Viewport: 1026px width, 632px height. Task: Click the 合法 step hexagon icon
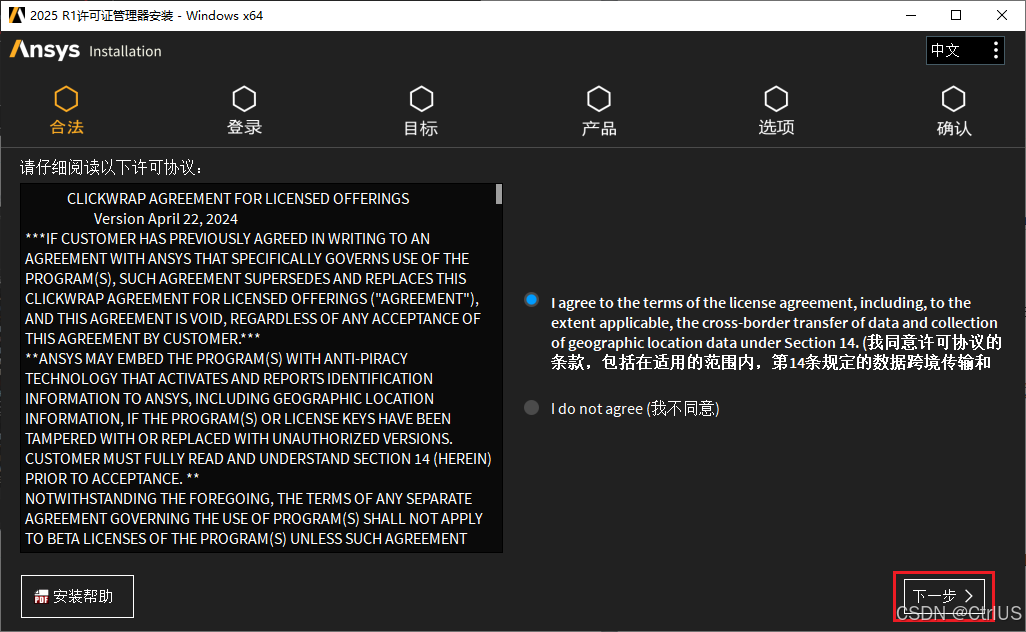point(66,99)
